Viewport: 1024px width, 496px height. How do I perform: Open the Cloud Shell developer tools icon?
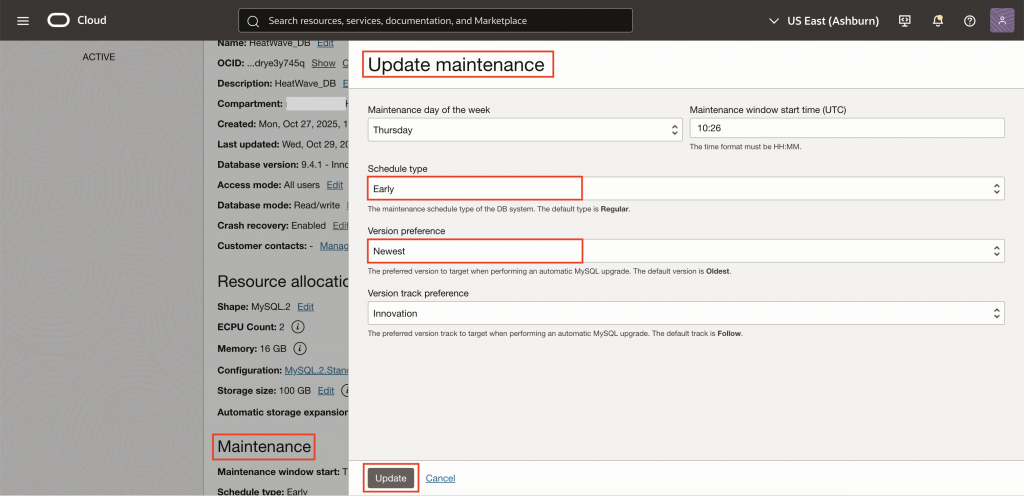point(904,21)
